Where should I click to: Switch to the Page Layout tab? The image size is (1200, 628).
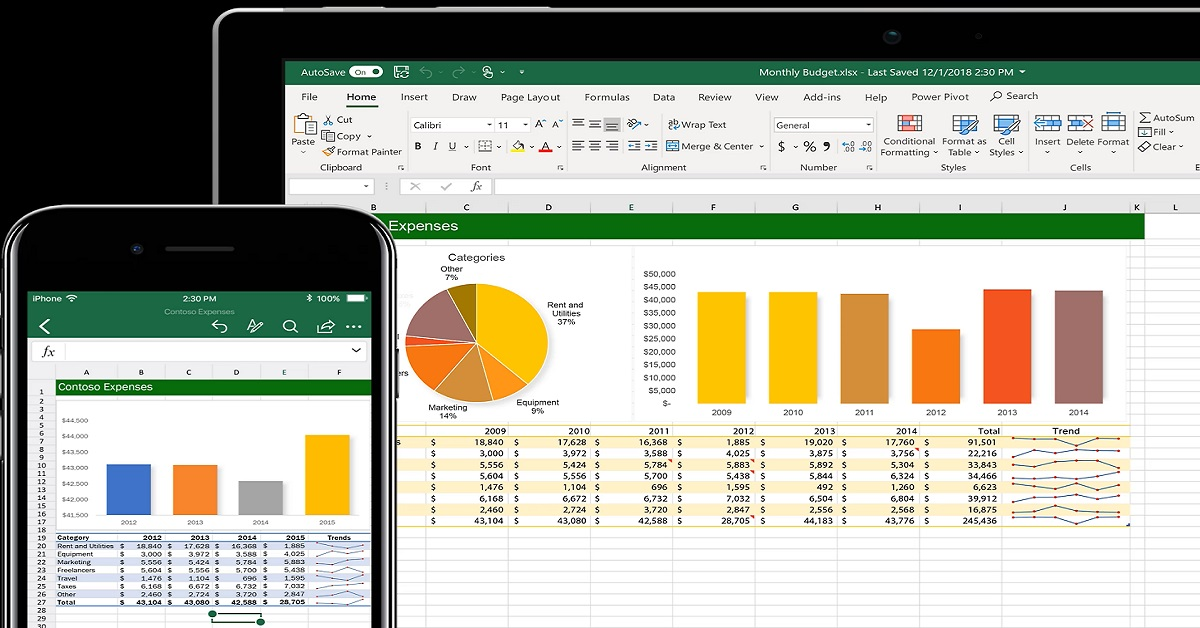click(x=530, y=97)
